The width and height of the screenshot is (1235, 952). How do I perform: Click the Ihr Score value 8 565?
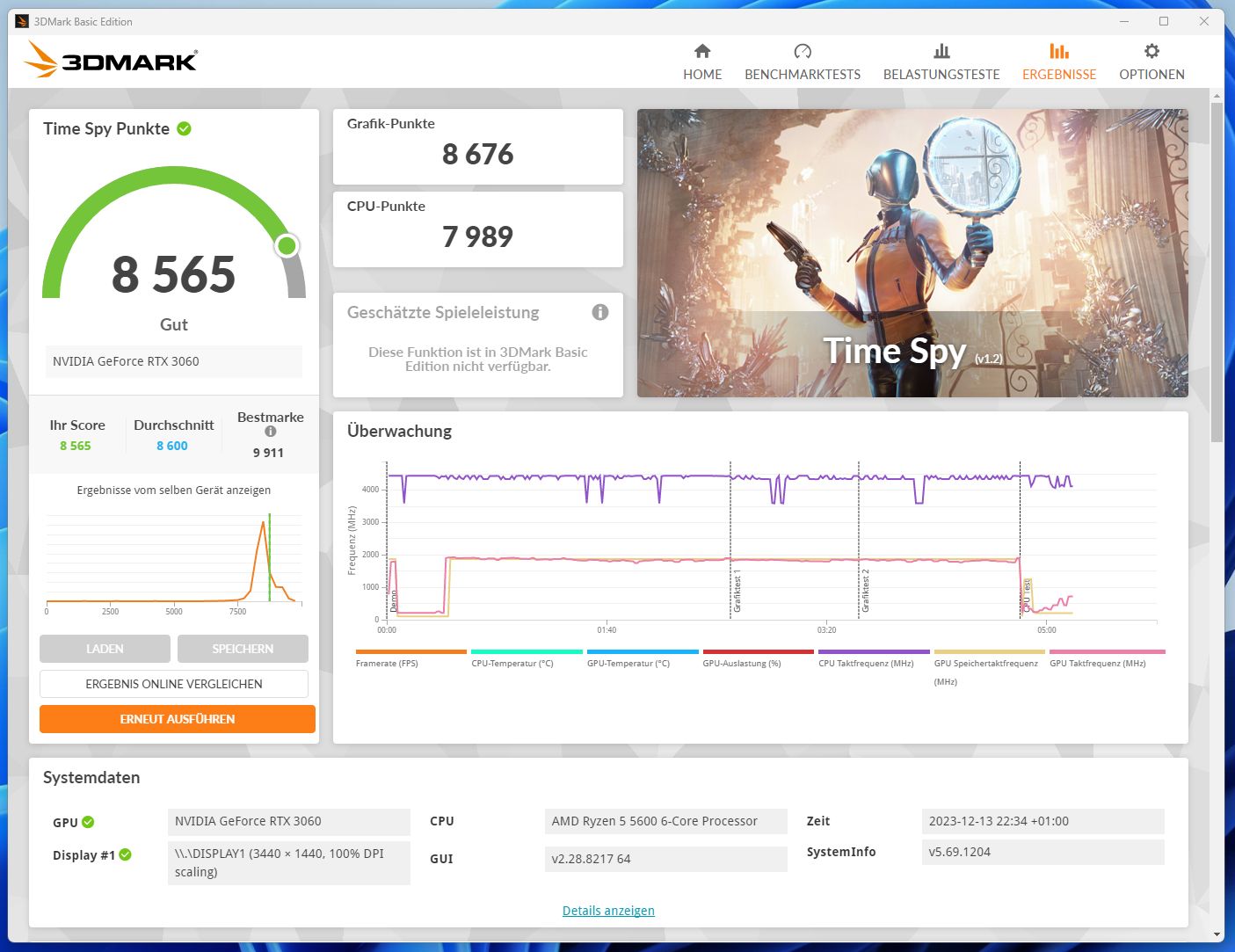(x=76, y=446)
